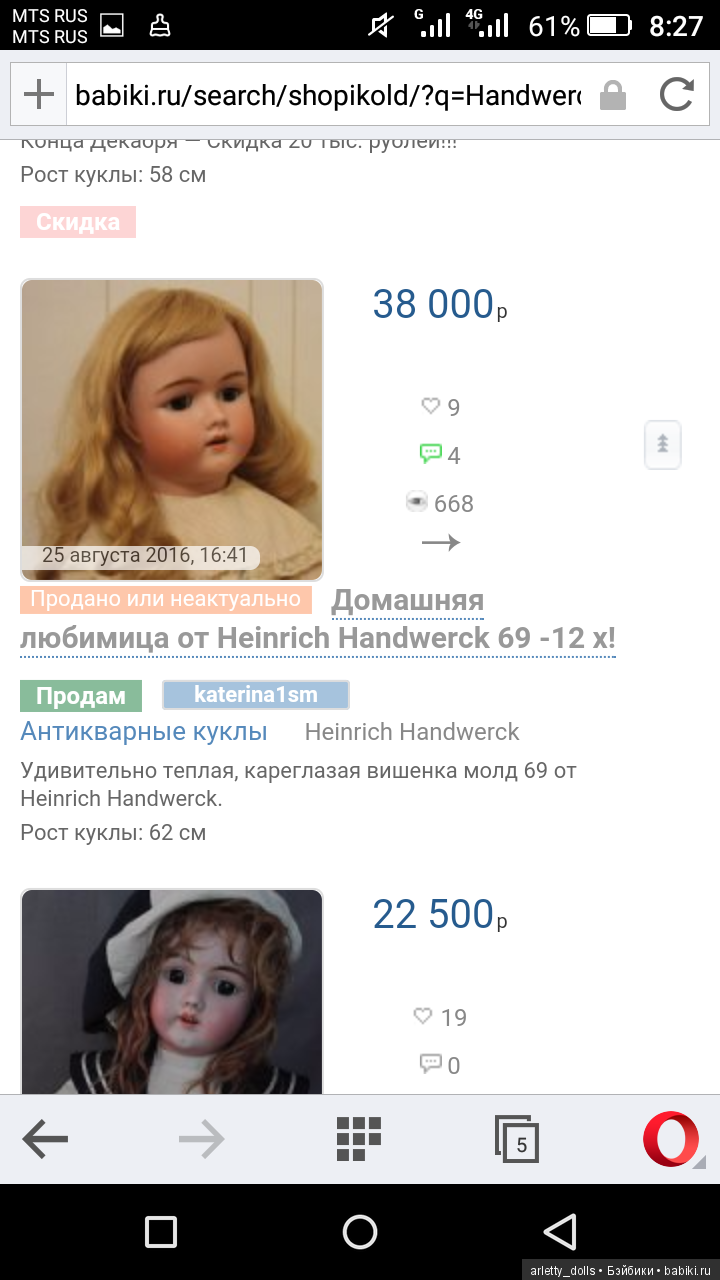Open a new tab with the plus icon

(38, 96)
